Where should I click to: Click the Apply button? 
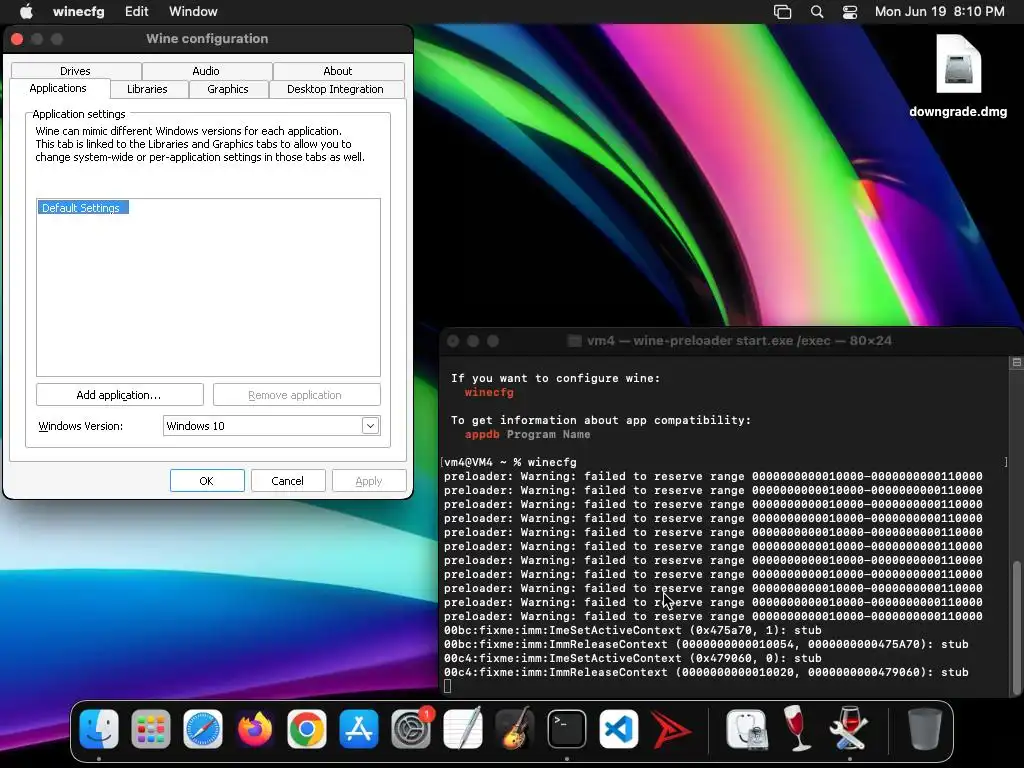click(x=369, y=481)
